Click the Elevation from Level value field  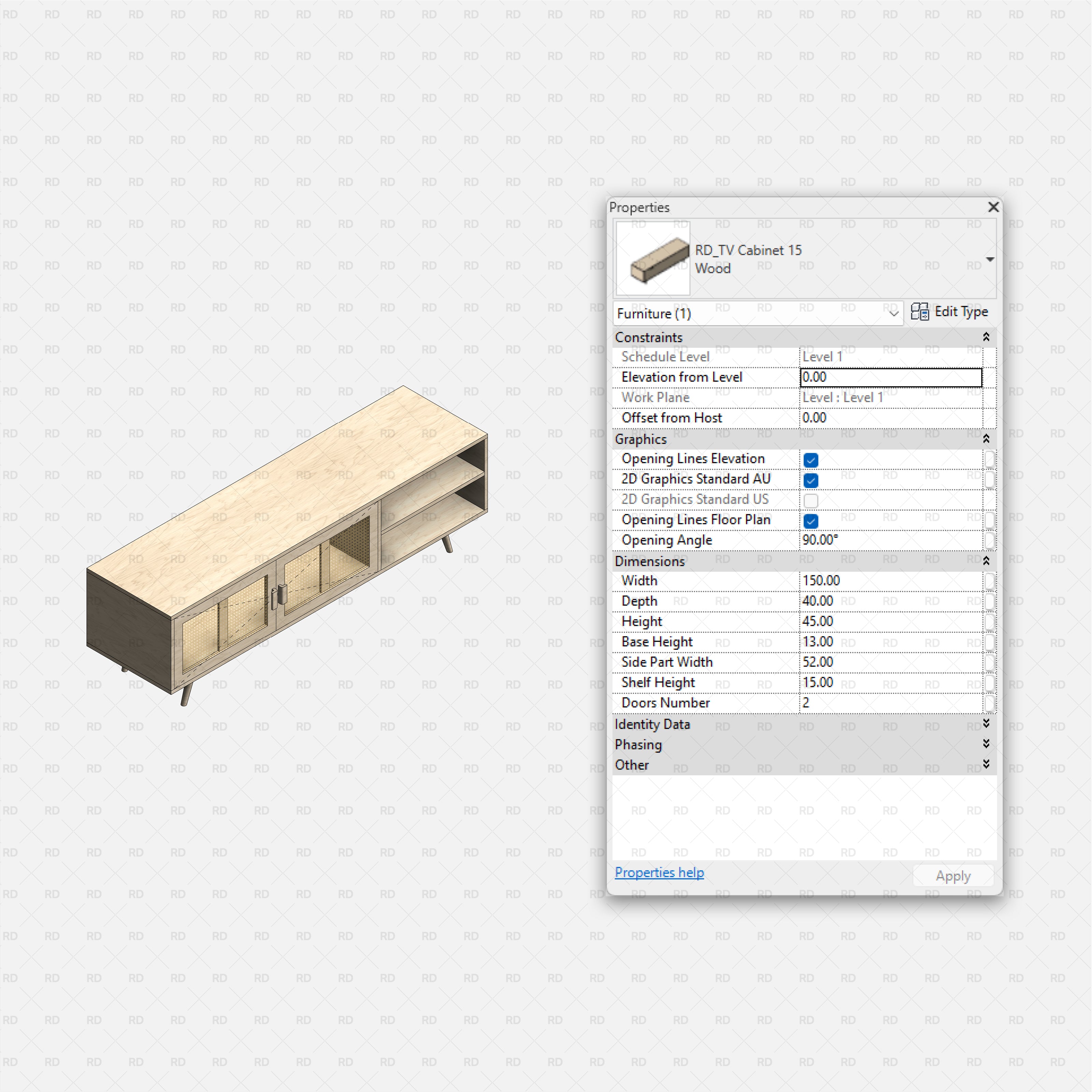(890, 377)
